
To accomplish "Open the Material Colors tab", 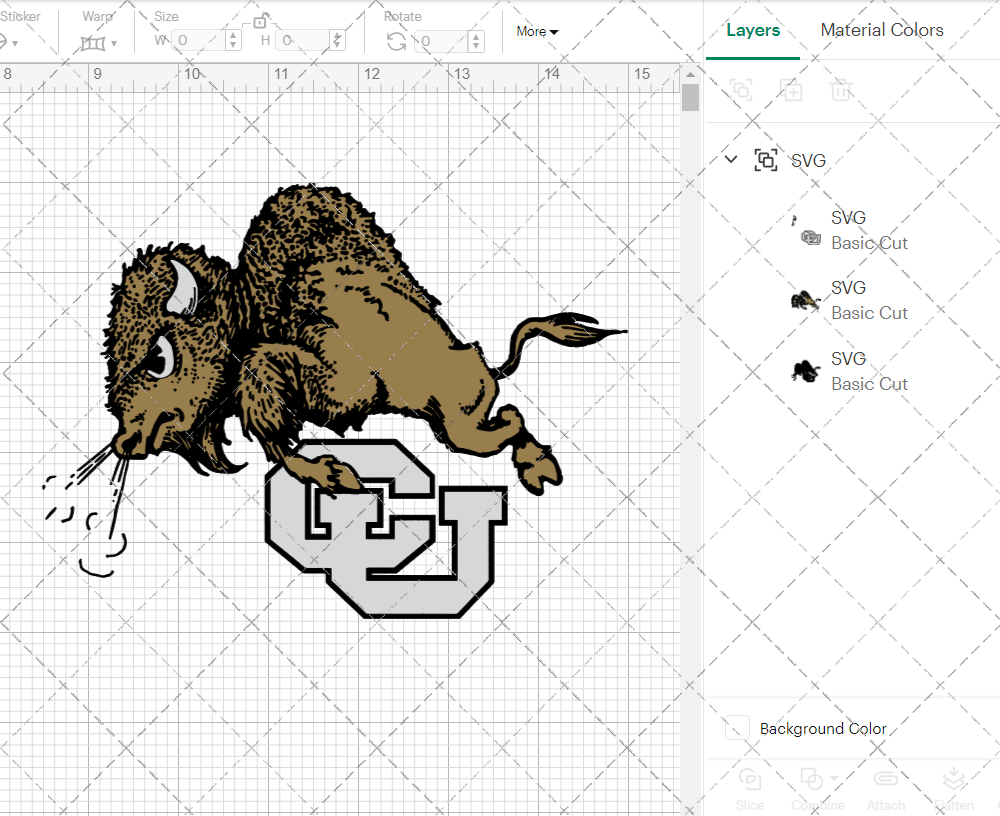I will (x=881, y=30).
